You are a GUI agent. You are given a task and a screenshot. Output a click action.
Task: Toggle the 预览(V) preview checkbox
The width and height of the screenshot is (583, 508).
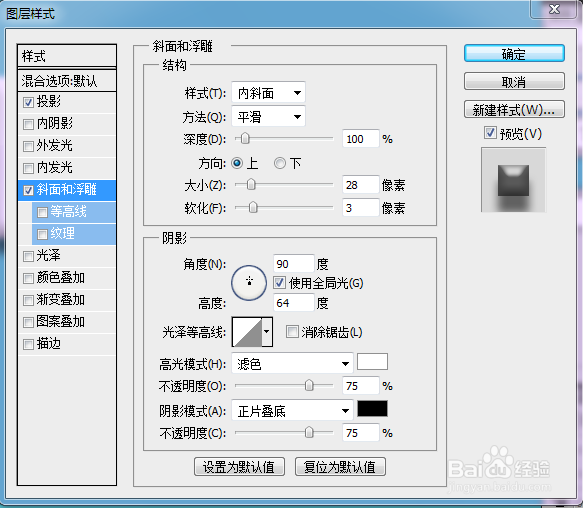coord(490,133)
